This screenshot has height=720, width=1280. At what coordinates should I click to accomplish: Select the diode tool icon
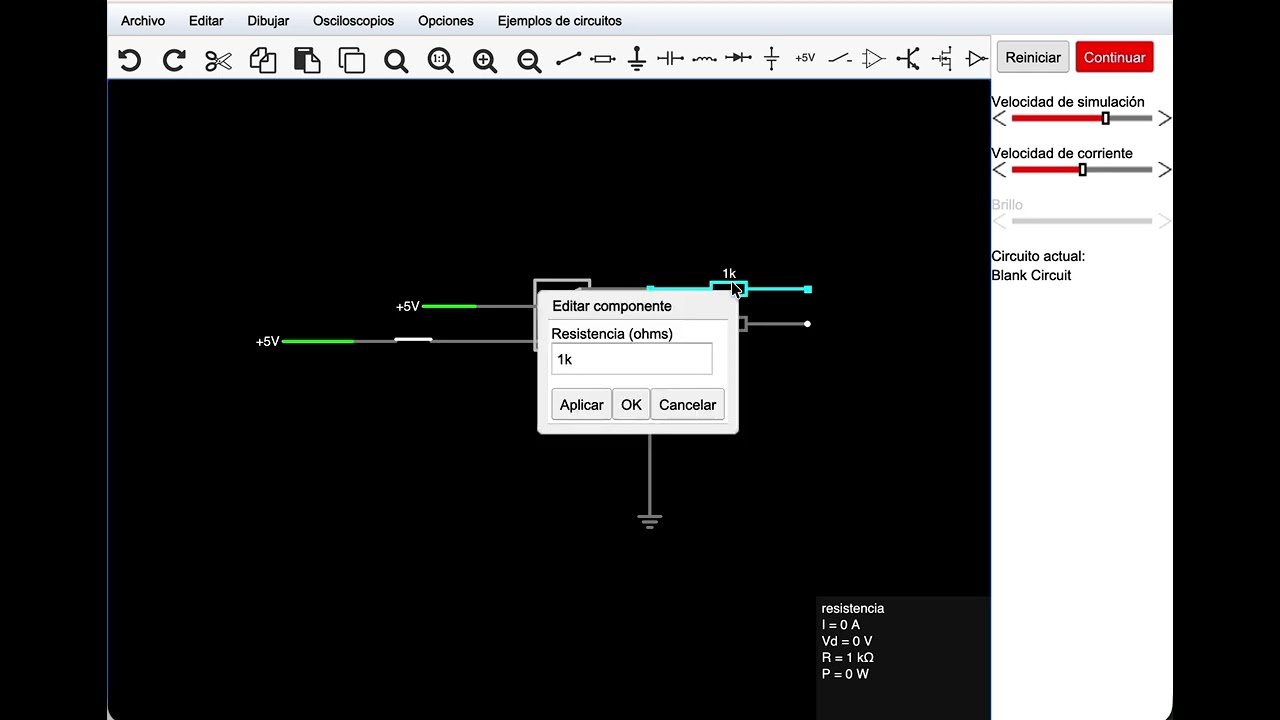tap(738, 59)
